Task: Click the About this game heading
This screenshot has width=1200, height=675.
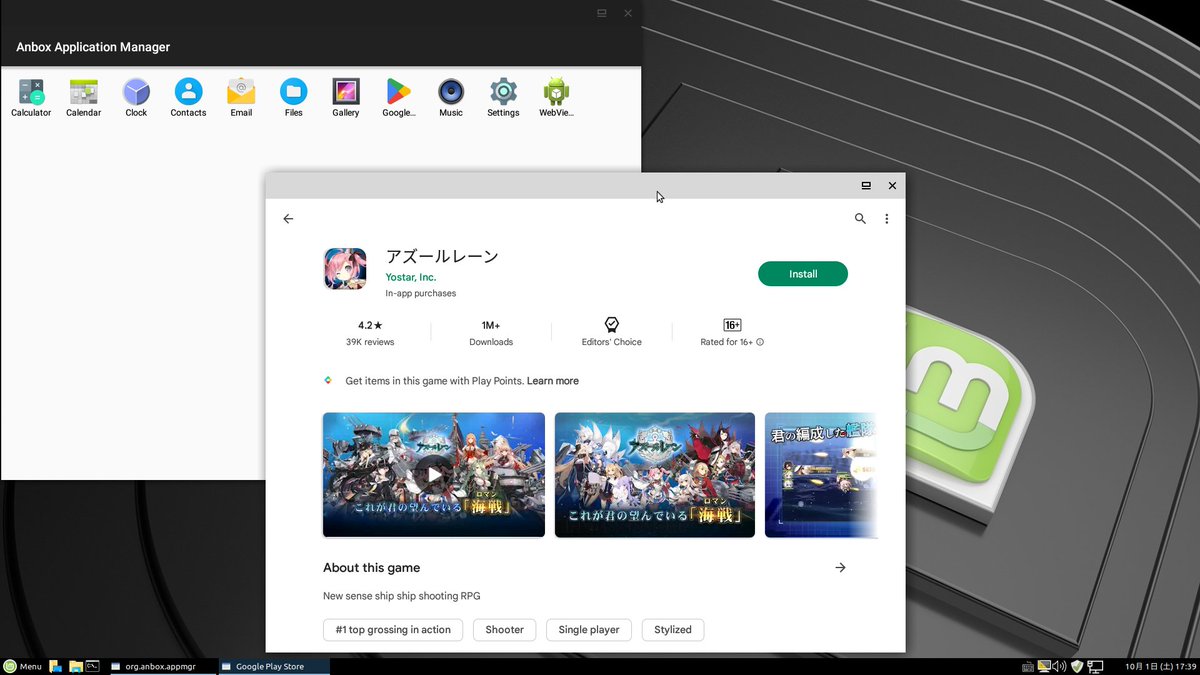Action: click(x=371, y=568)
